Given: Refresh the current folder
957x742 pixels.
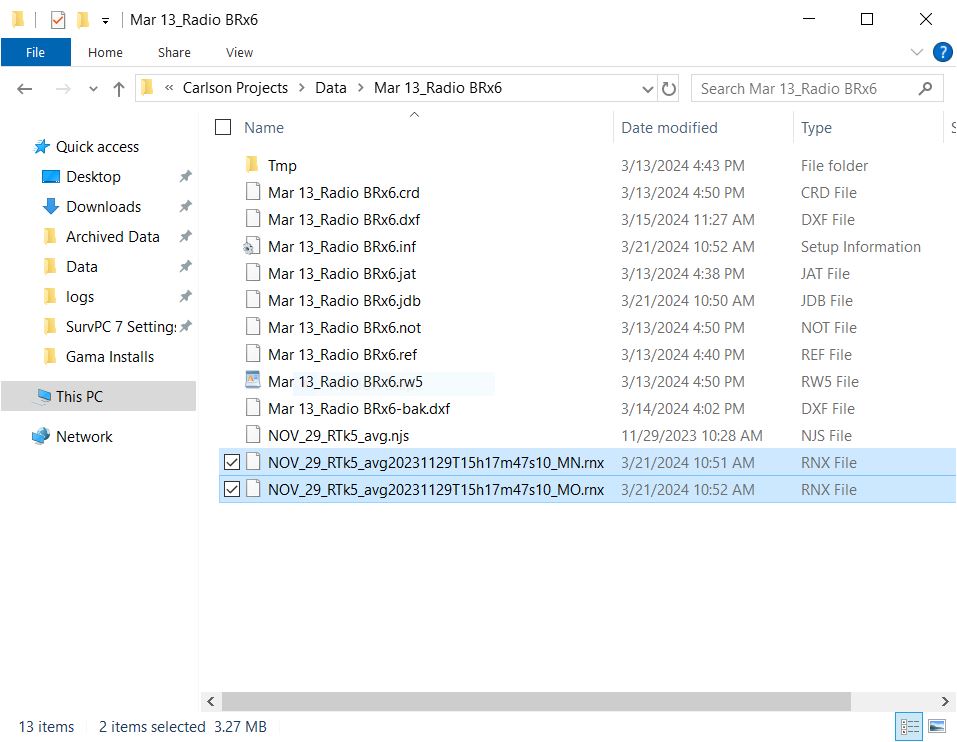Looking at the screenshot, I should click(x=669, y=89).
